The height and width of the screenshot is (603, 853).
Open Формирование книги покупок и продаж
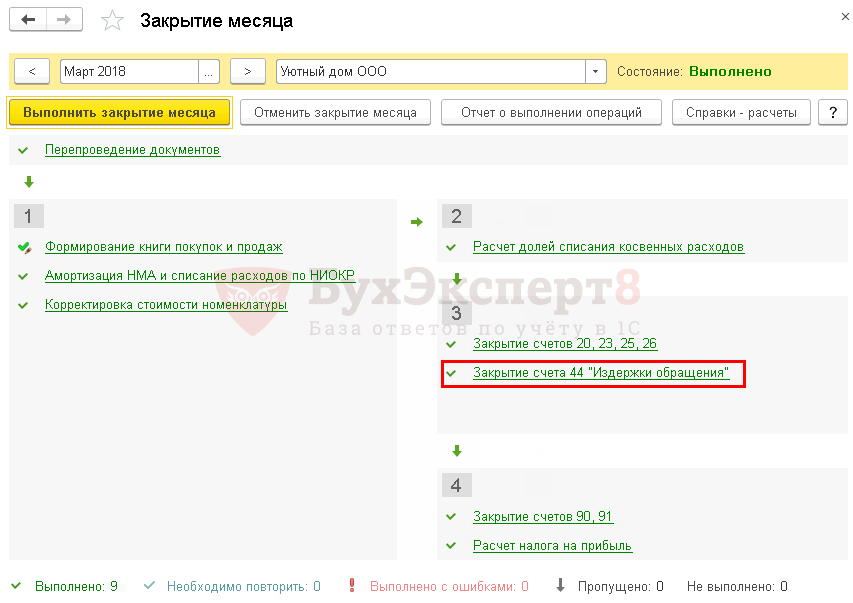click(x=164, y=247)
